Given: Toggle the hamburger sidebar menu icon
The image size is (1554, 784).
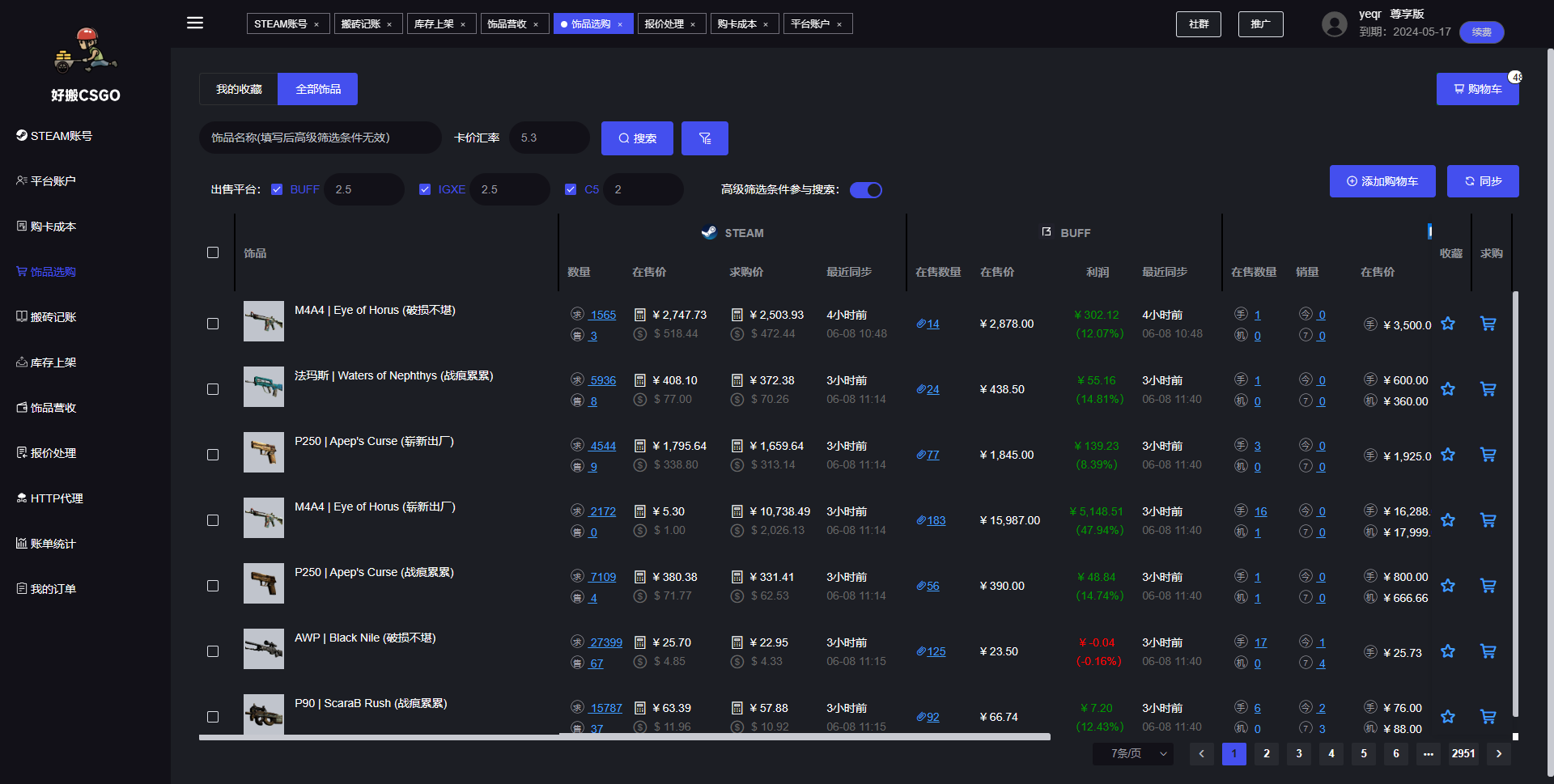Looking at the screenshot, I should 195,23.
